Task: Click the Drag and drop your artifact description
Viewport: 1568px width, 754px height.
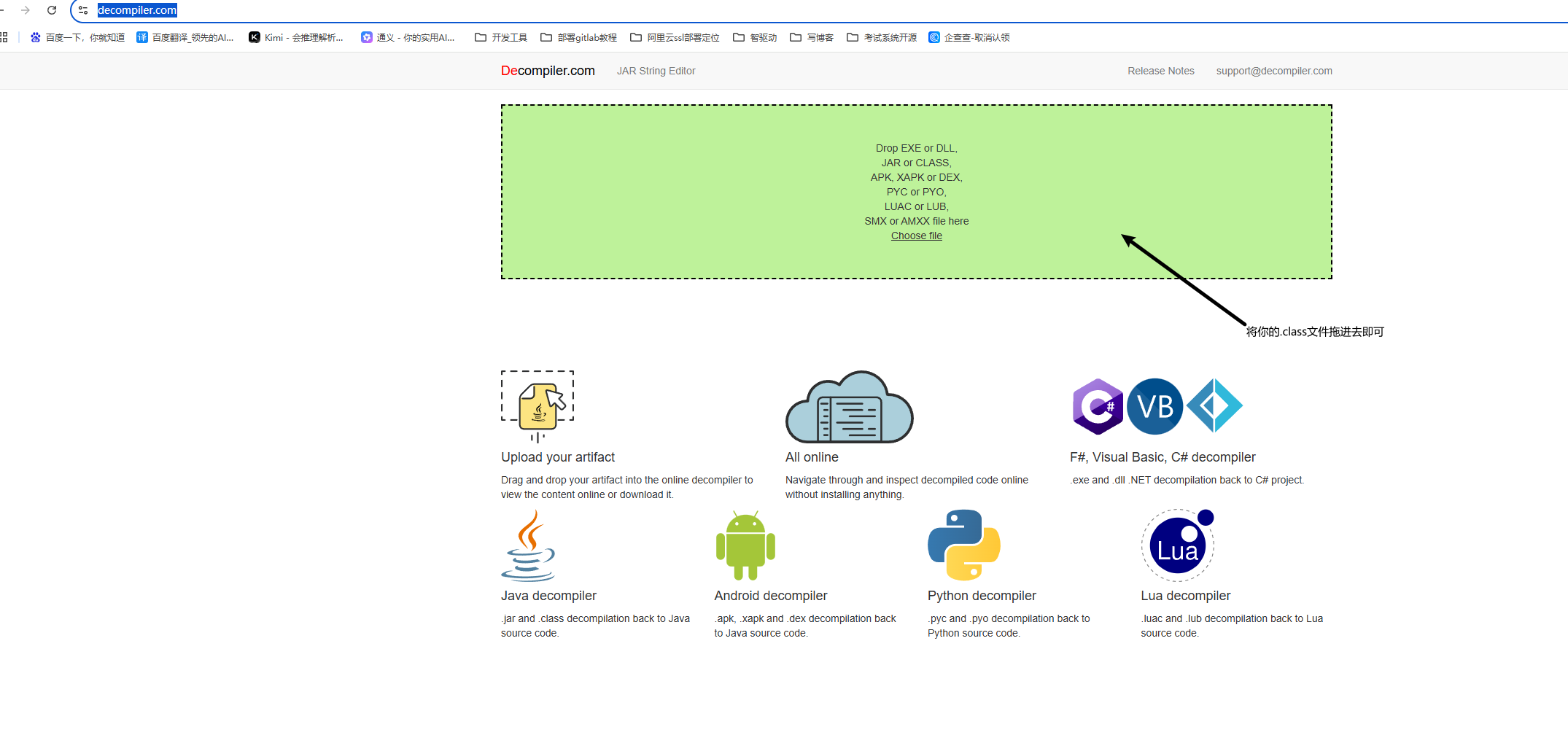Action: 627,487
